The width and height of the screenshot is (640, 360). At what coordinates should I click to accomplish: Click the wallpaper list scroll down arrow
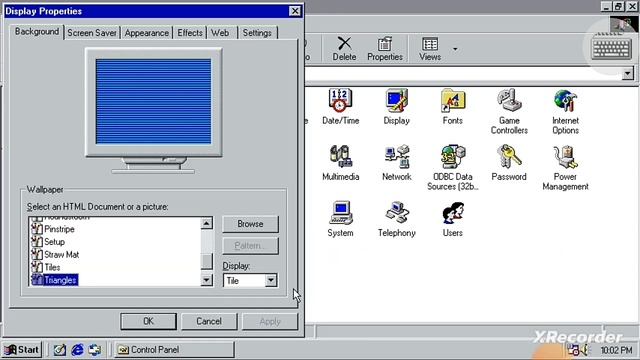coord(207,280)
